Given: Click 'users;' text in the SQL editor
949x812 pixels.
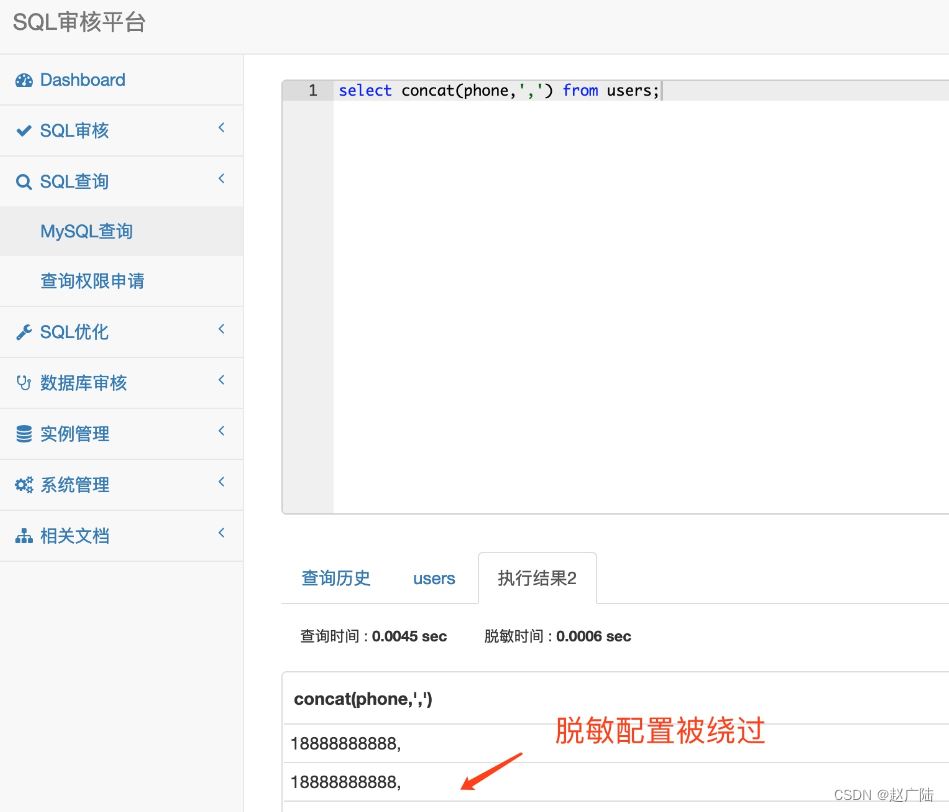Looking at the screenshot, I should [x=633, y=91].
